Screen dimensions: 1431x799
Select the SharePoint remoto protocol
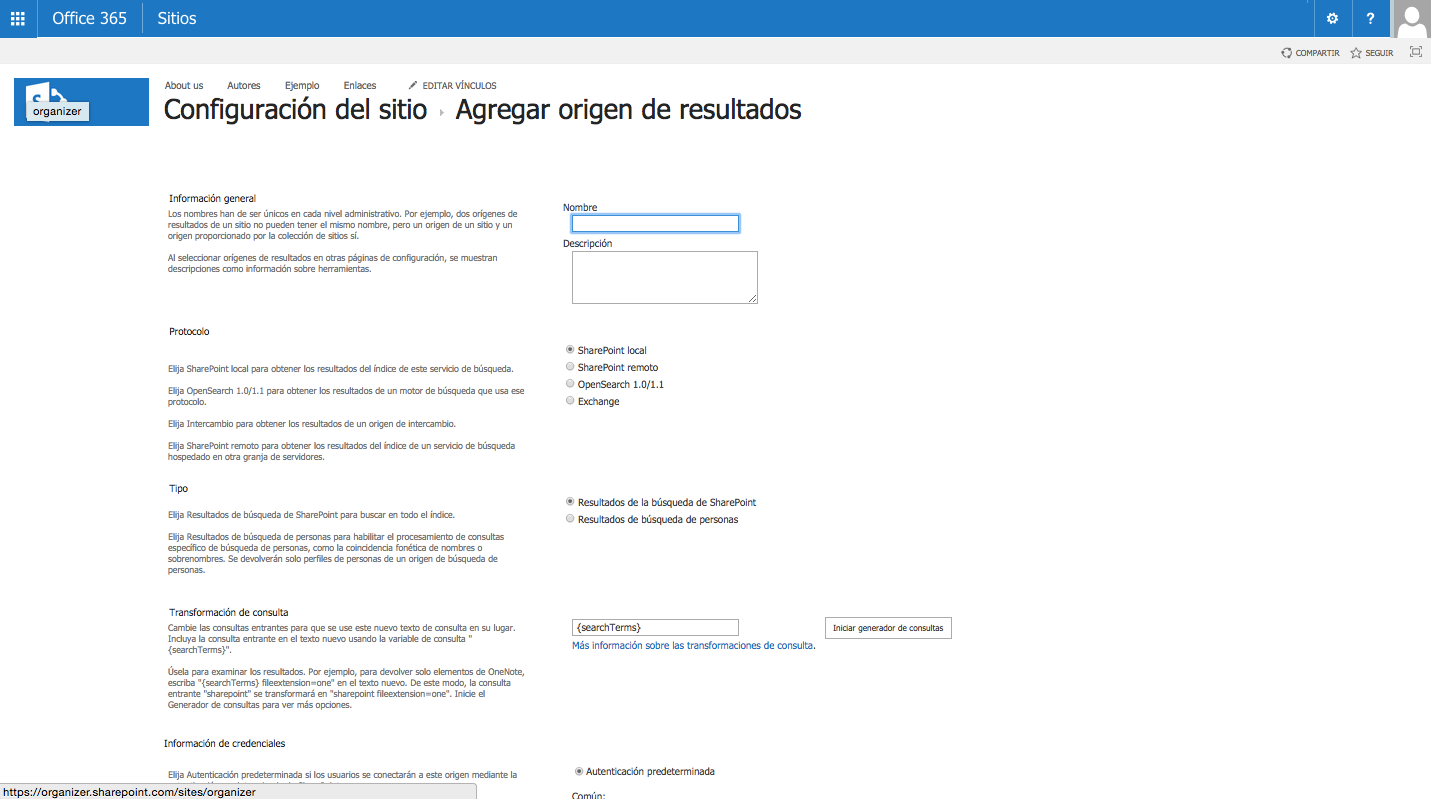570,366
